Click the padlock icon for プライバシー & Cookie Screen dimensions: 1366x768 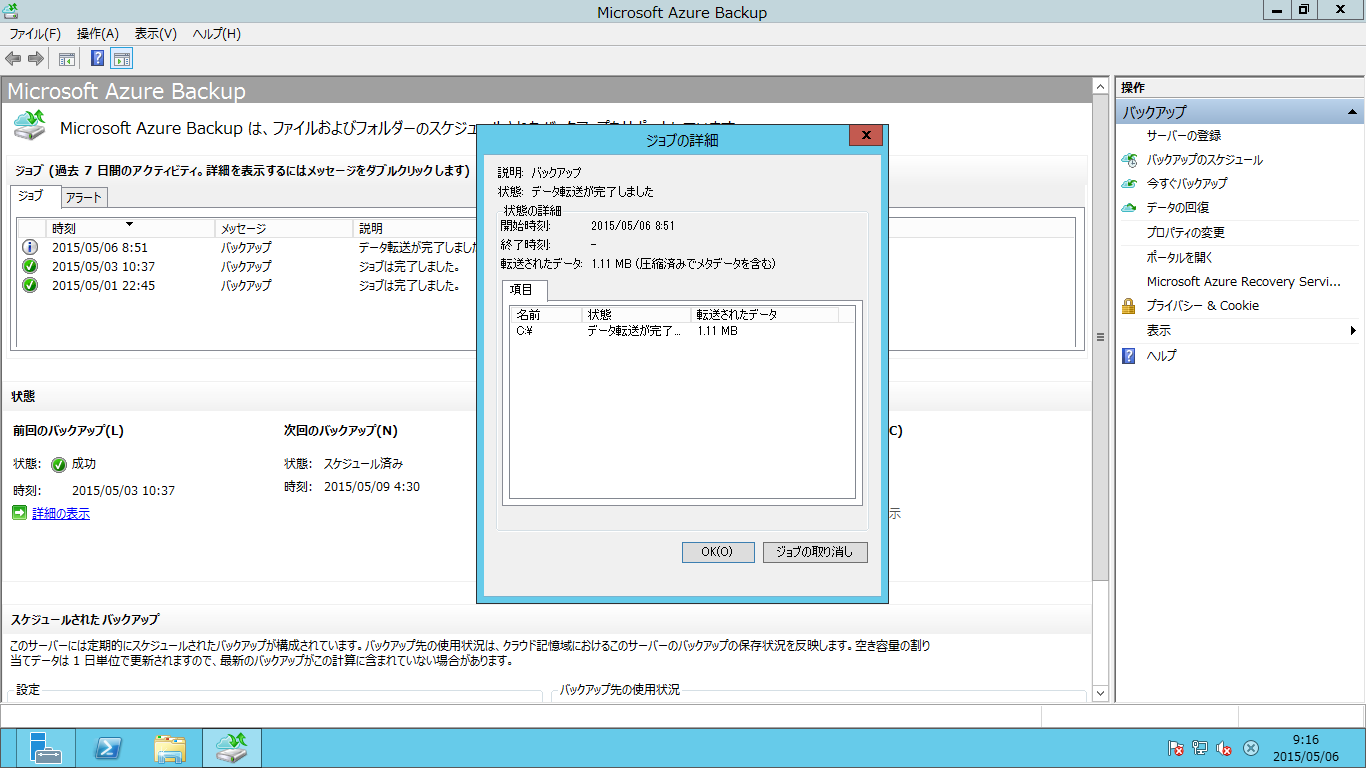point(1129,306)
